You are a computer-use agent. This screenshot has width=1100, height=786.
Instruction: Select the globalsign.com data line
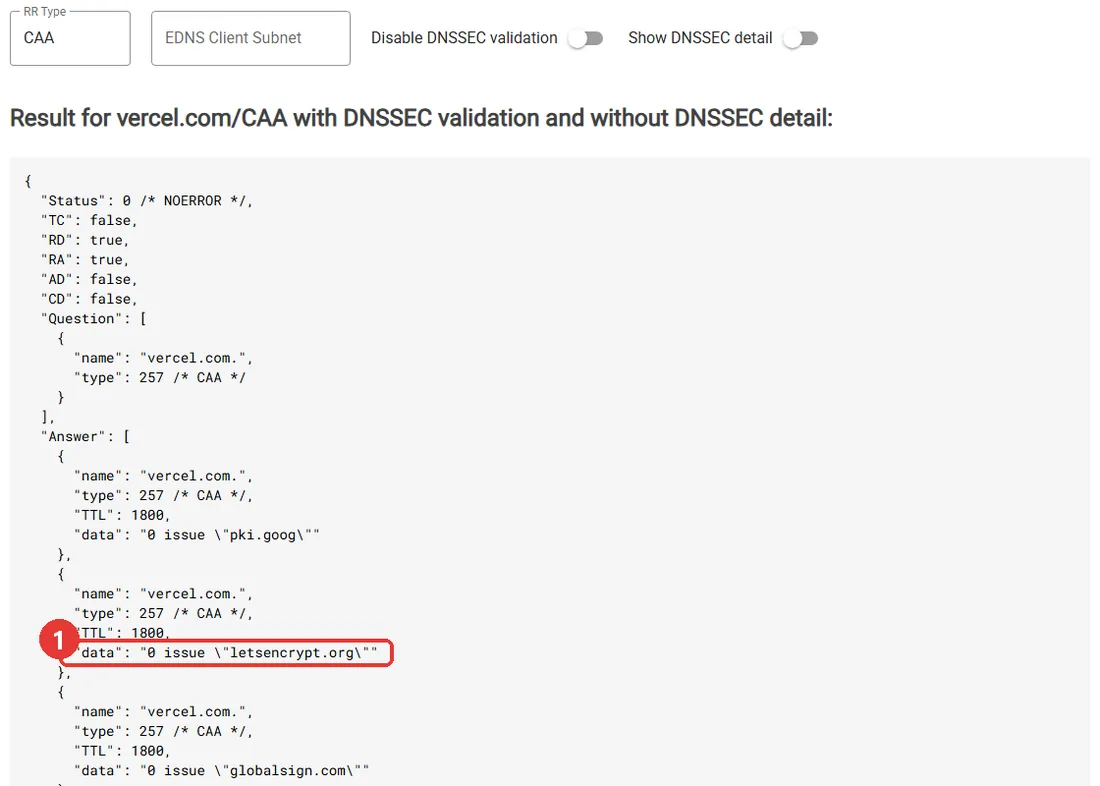[x=222, y=771]
